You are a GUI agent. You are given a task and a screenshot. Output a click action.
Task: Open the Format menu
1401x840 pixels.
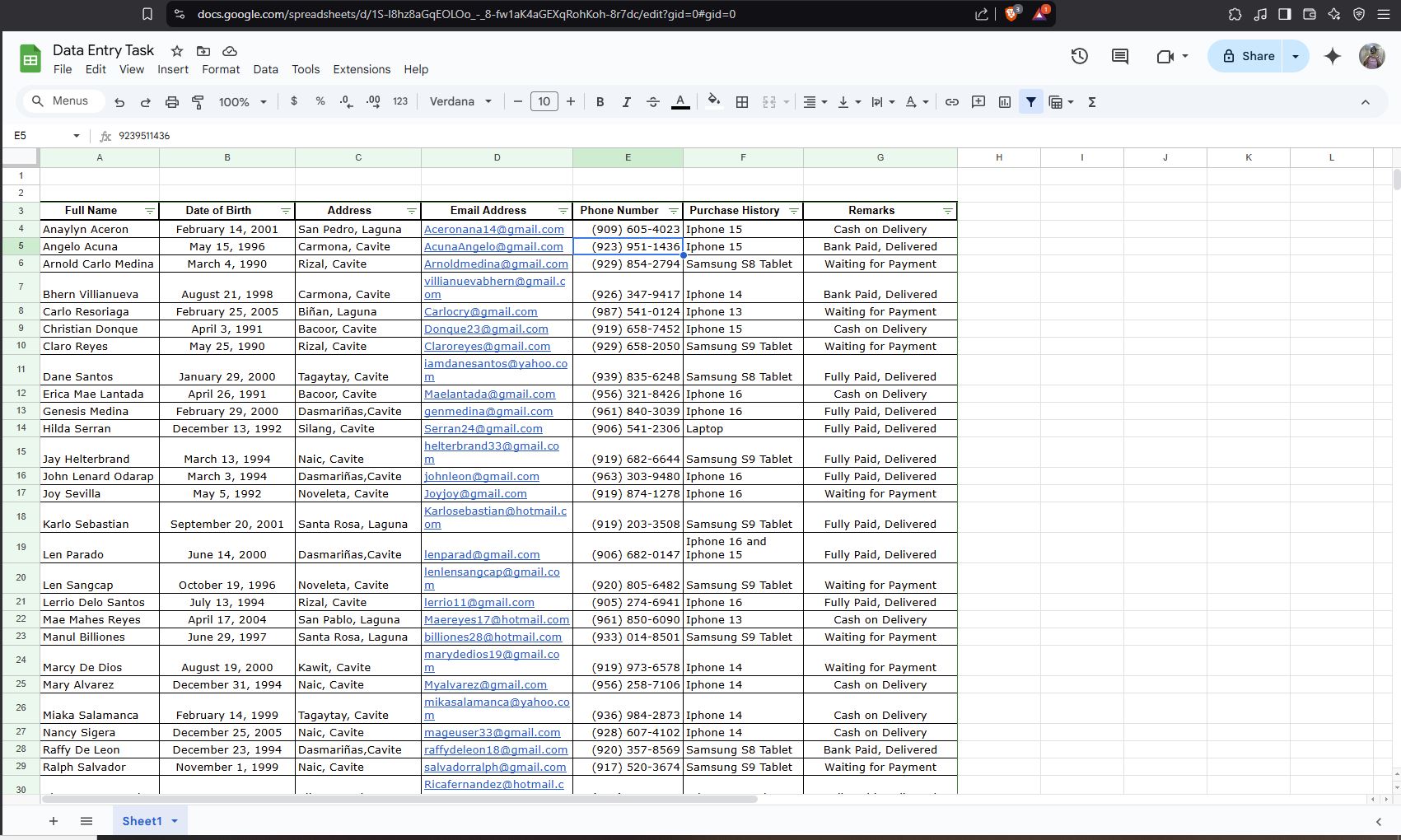pyautogui.click(x=221, y=70)
